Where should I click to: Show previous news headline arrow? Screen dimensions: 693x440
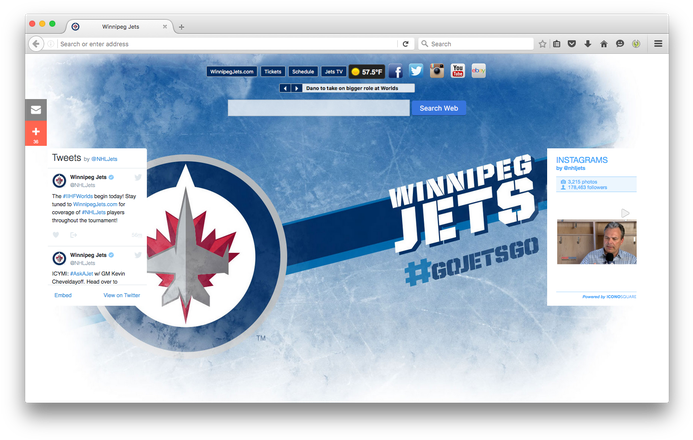pos(286,88)
